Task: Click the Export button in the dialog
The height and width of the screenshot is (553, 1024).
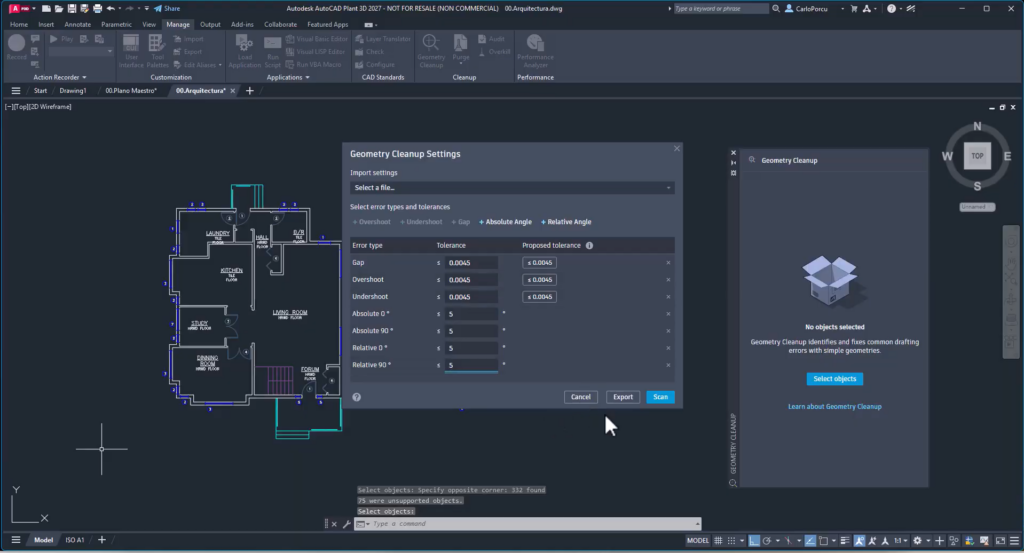Action: 622,397
